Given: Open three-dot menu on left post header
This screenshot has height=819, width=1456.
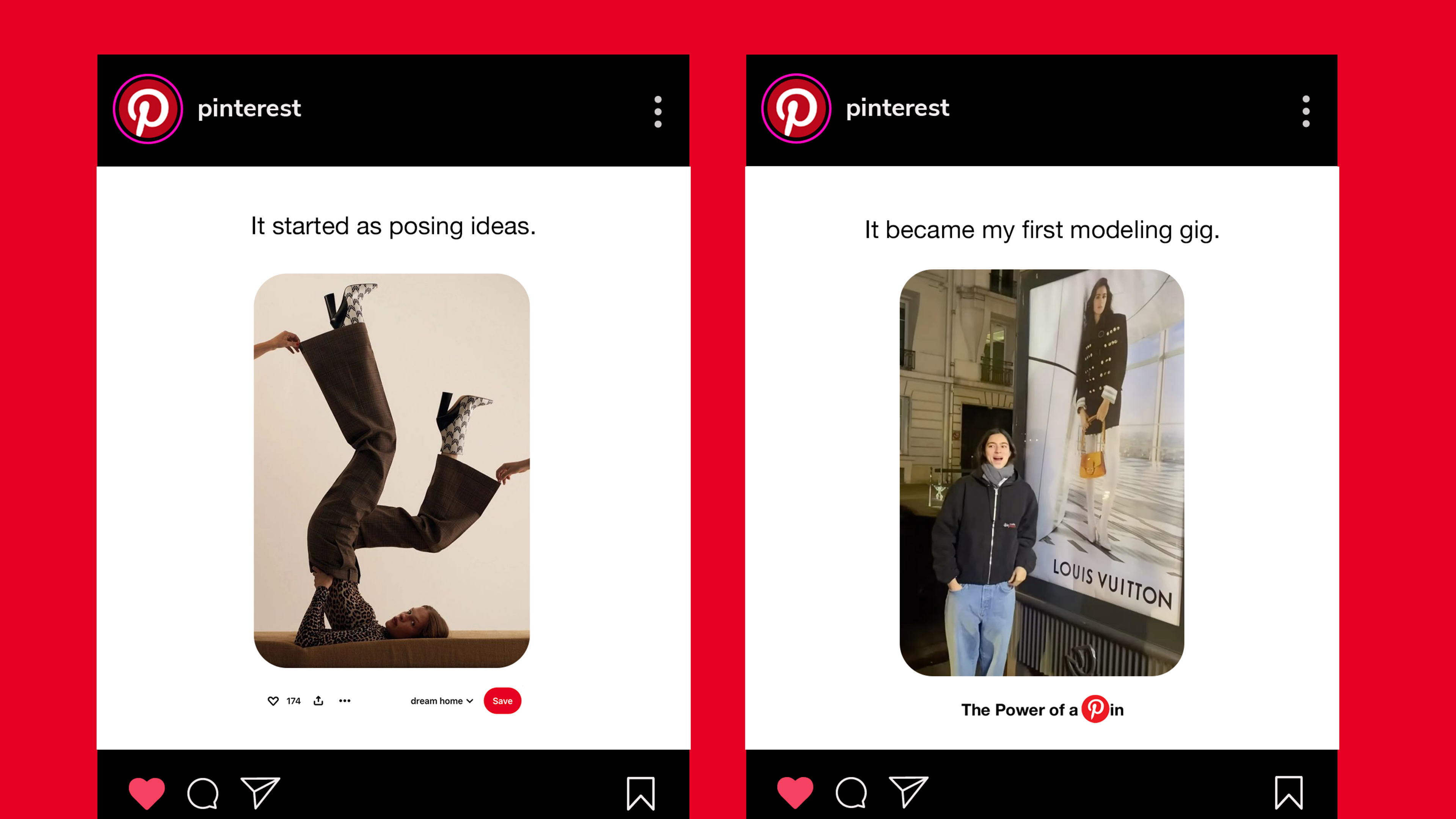Looking at the screenshot, I should [658, 111].
